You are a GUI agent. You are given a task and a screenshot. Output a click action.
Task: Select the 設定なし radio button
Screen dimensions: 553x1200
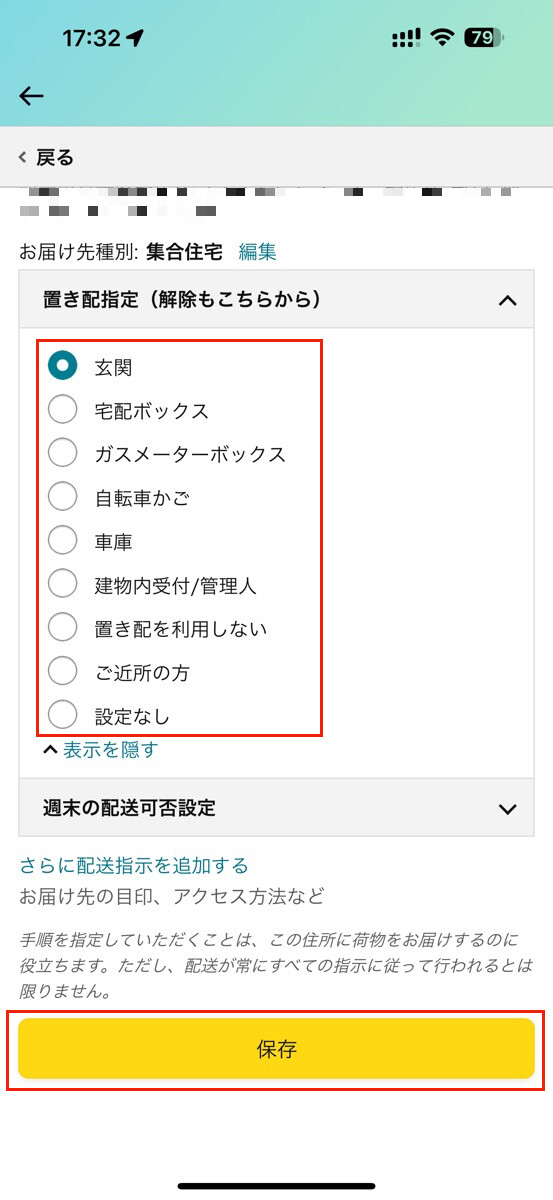(62, 715)
